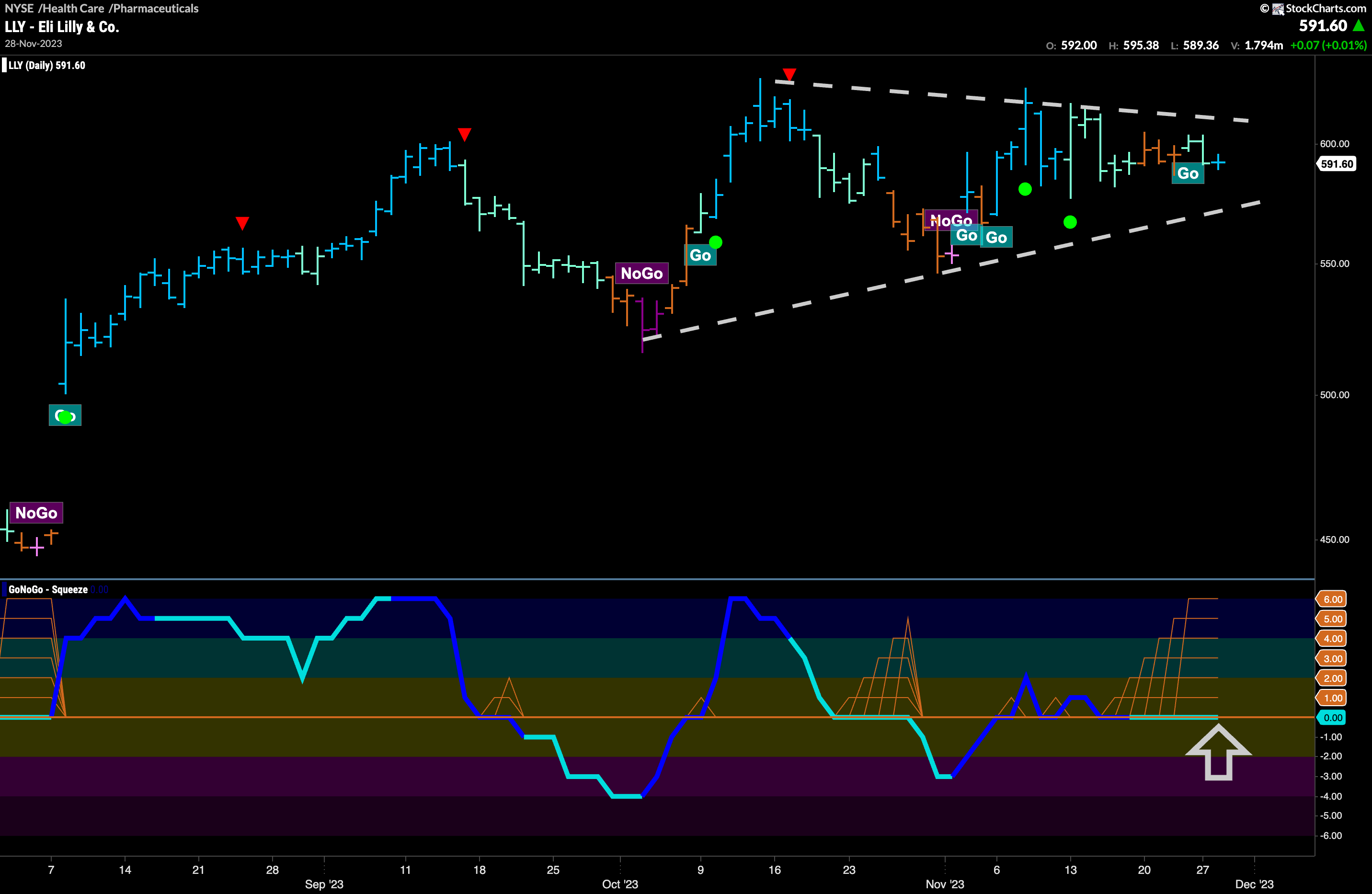1372x894 pixels.
Task: Click the LLY - Eli Lilly & Co. title
Action: click(62, 26)
